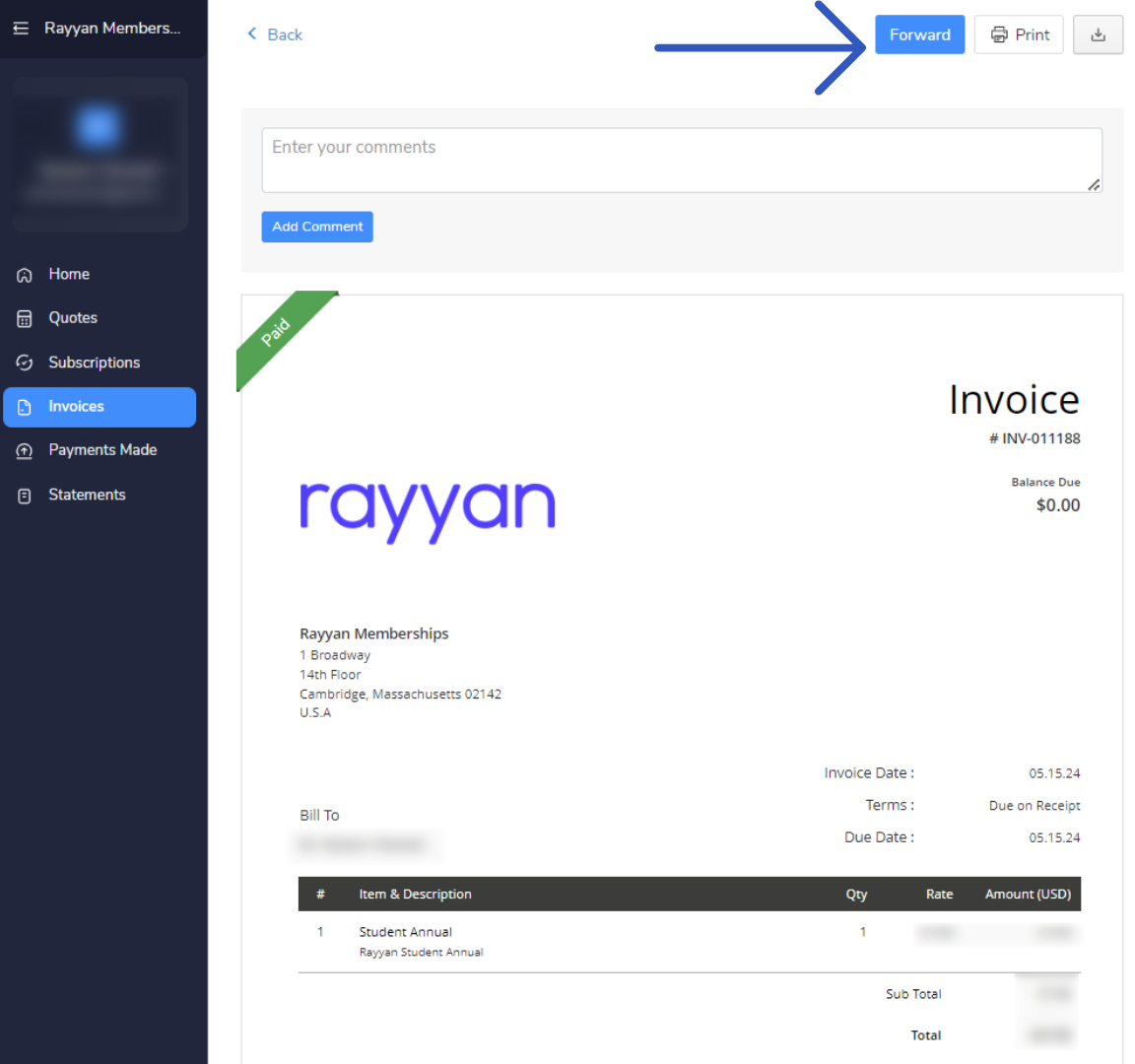1135x1064 pixels.
Task: Click the printer icon on the Print button
Action: pos(1000,33)
